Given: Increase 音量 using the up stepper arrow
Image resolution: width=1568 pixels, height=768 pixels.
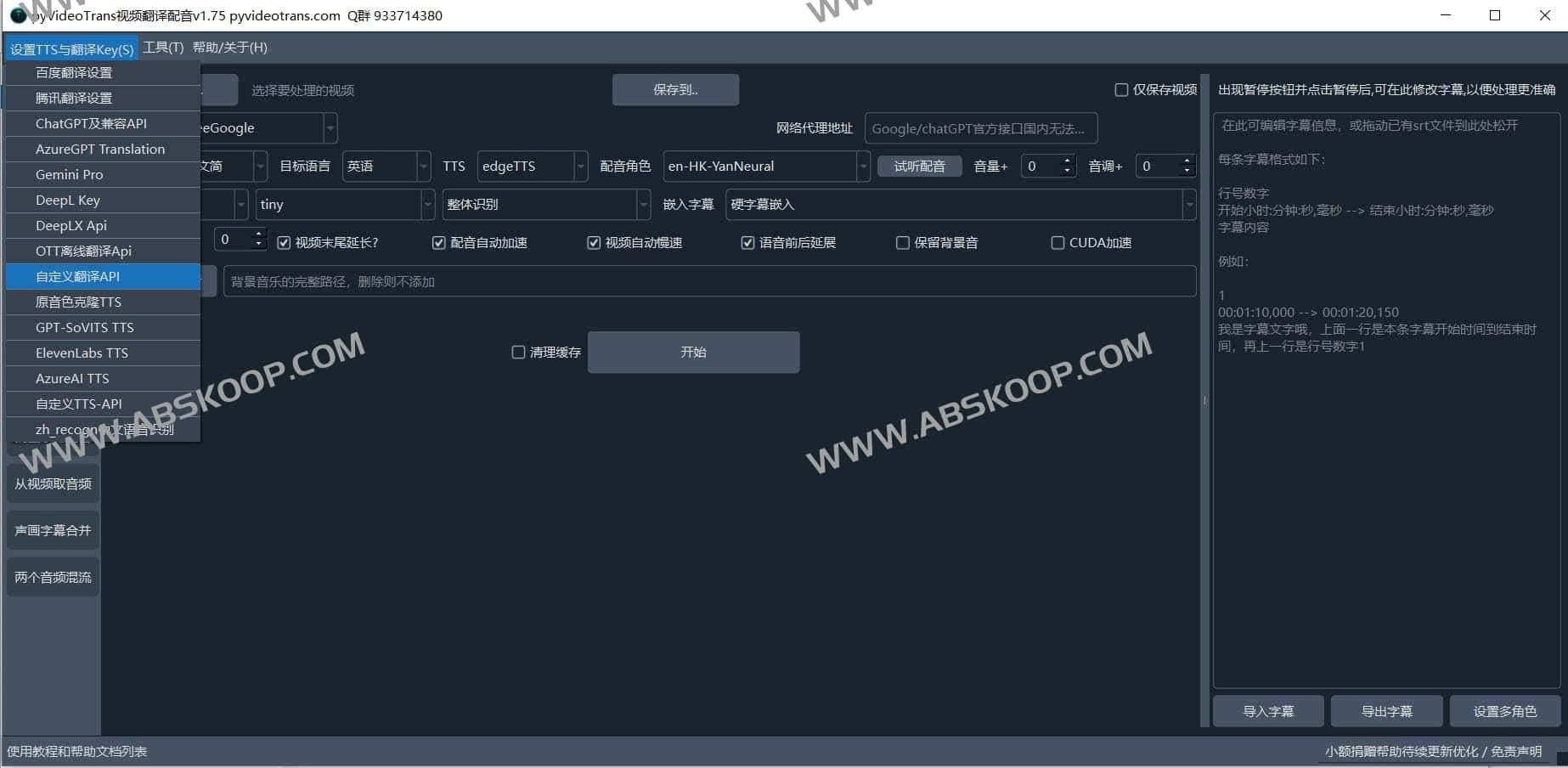Looking at the screenshot, I should 1067,161.
